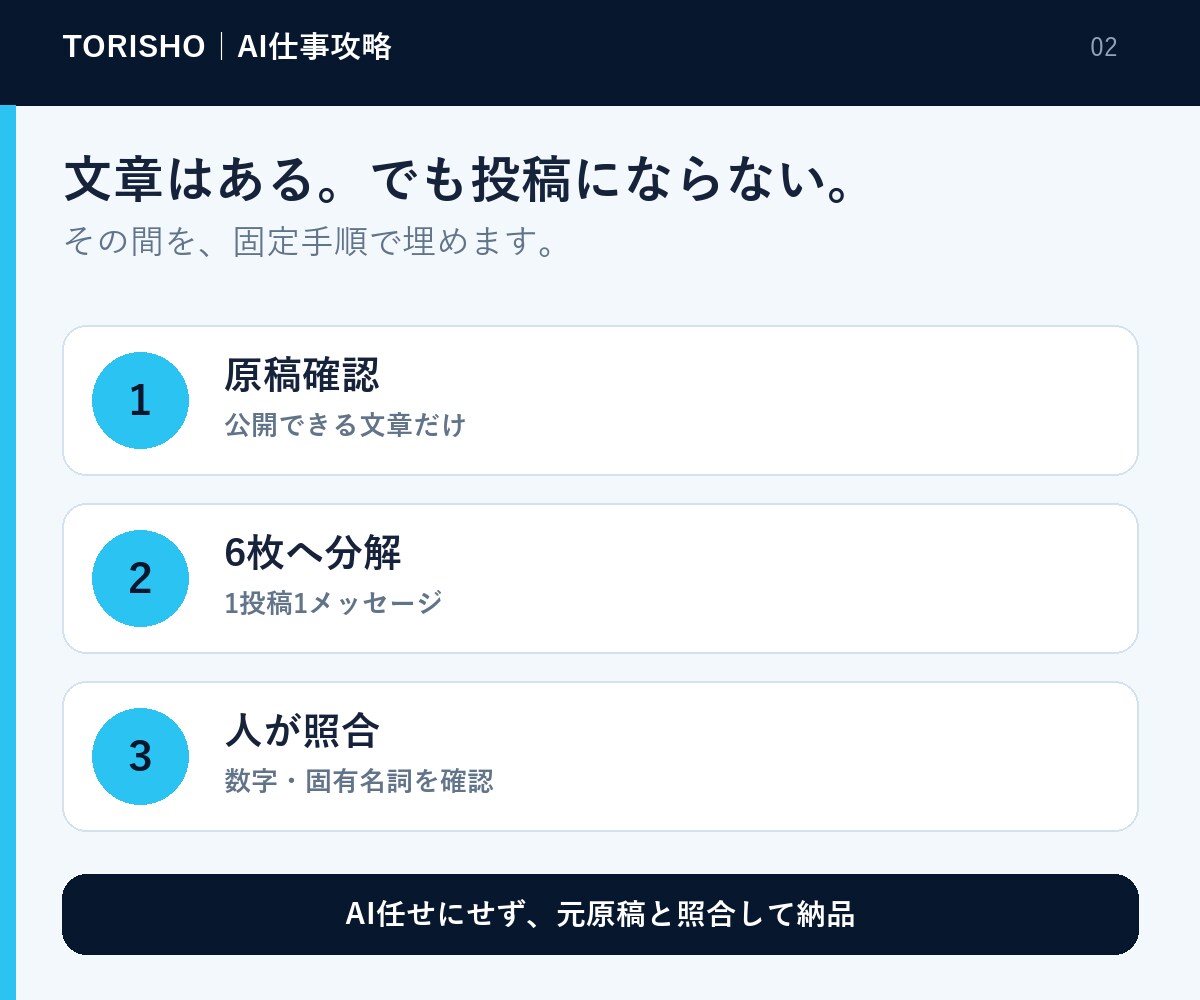Click the 公開できる文章だけ description text
The height and width of the screenshot is (1000, 1200).
pyautogui.click(x=345, y=425)
